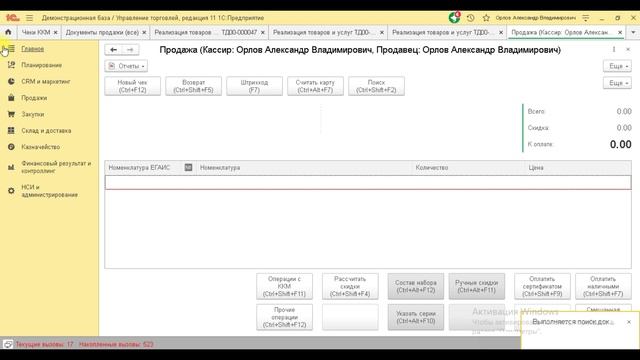Click the Количество column header
The image size is (640, 360).
(x=468, y=168)
